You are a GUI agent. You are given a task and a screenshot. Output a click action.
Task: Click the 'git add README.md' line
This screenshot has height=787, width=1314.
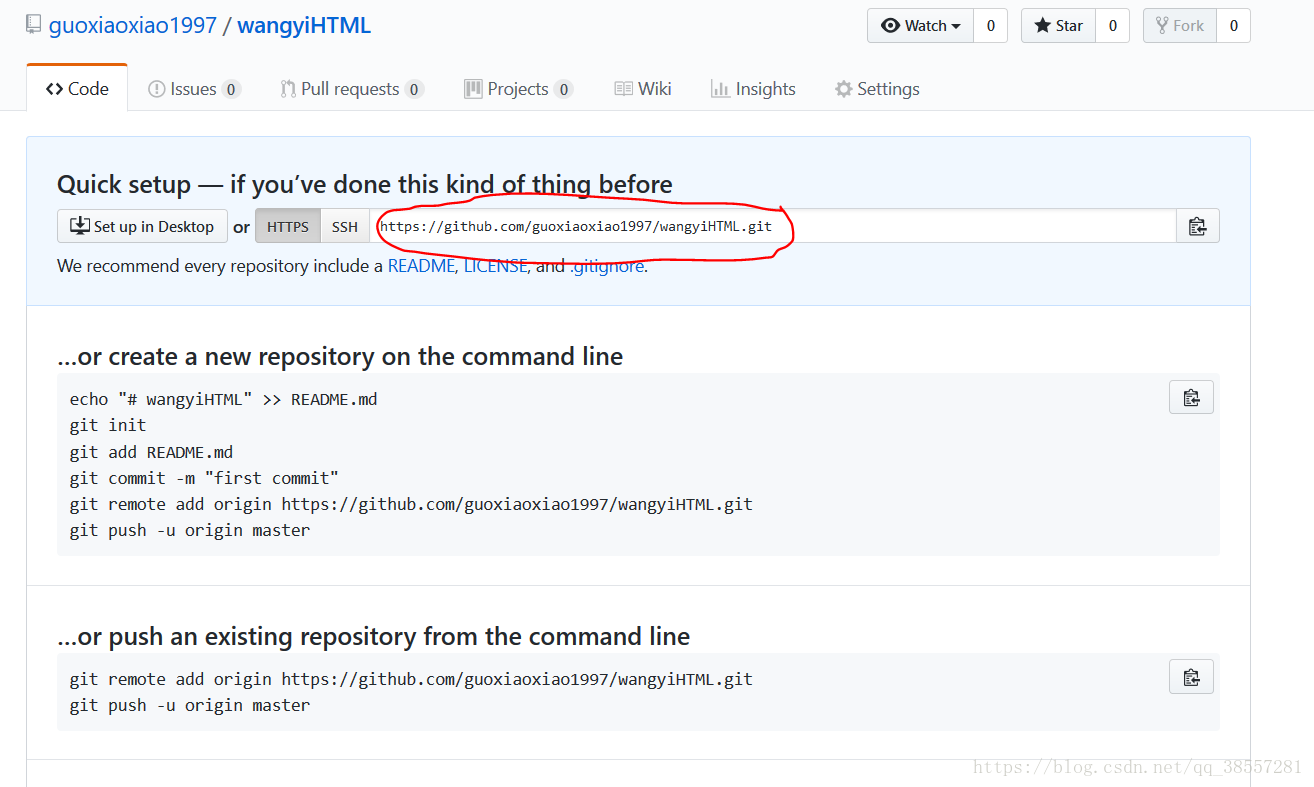[x=151, y=452]
